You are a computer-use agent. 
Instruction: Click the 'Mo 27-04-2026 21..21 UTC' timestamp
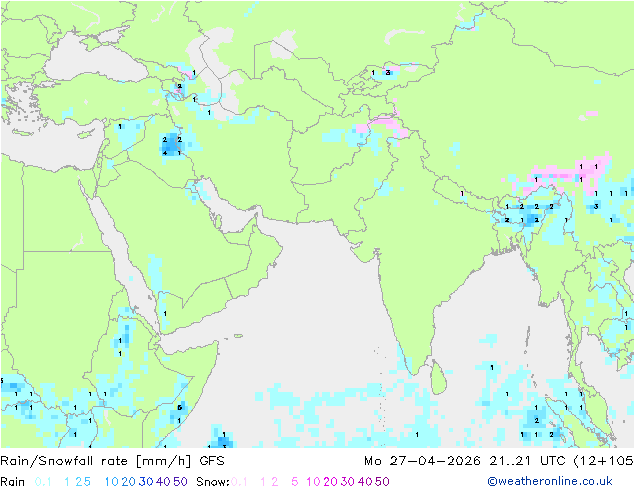point(467,461)
